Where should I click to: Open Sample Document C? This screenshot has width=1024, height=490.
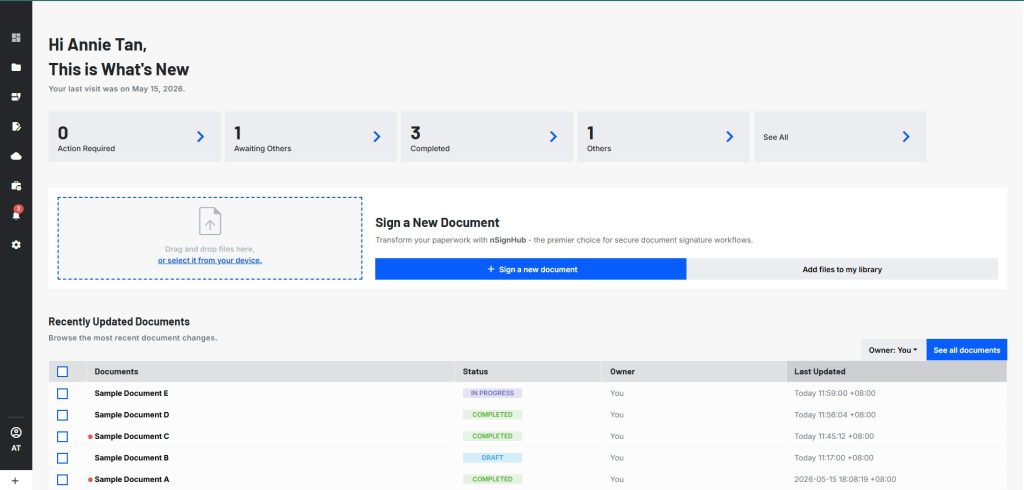[131, 436]
